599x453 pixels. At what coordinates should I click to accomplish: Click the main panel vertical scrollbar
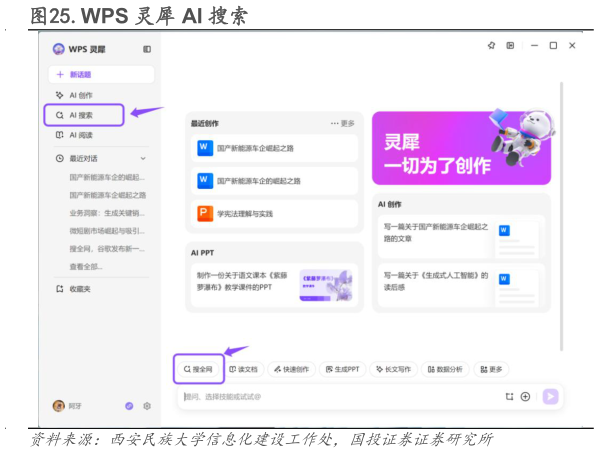561,216
